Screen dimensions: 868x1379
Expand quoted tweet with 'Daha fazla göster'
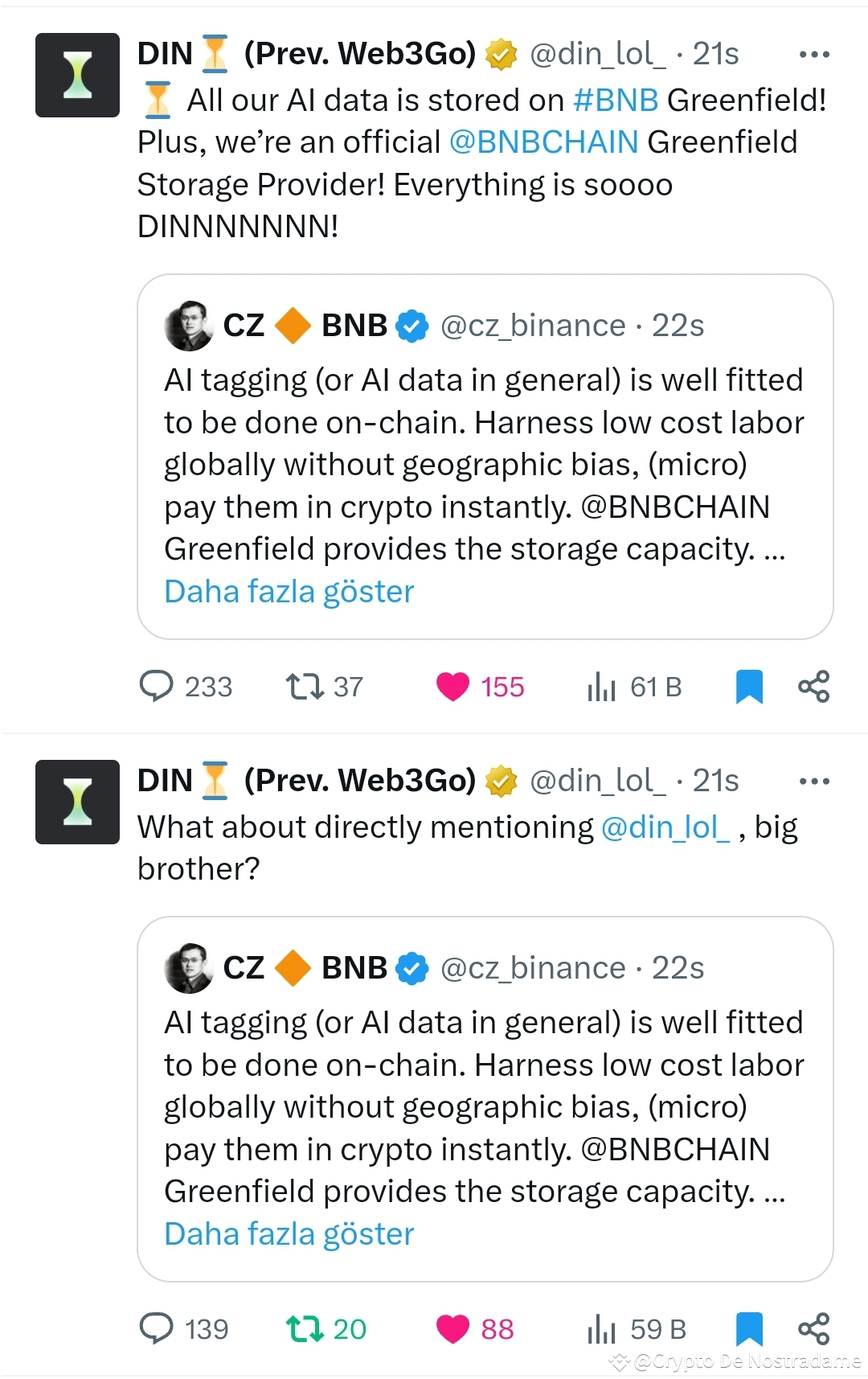click(x=289, y=591)
